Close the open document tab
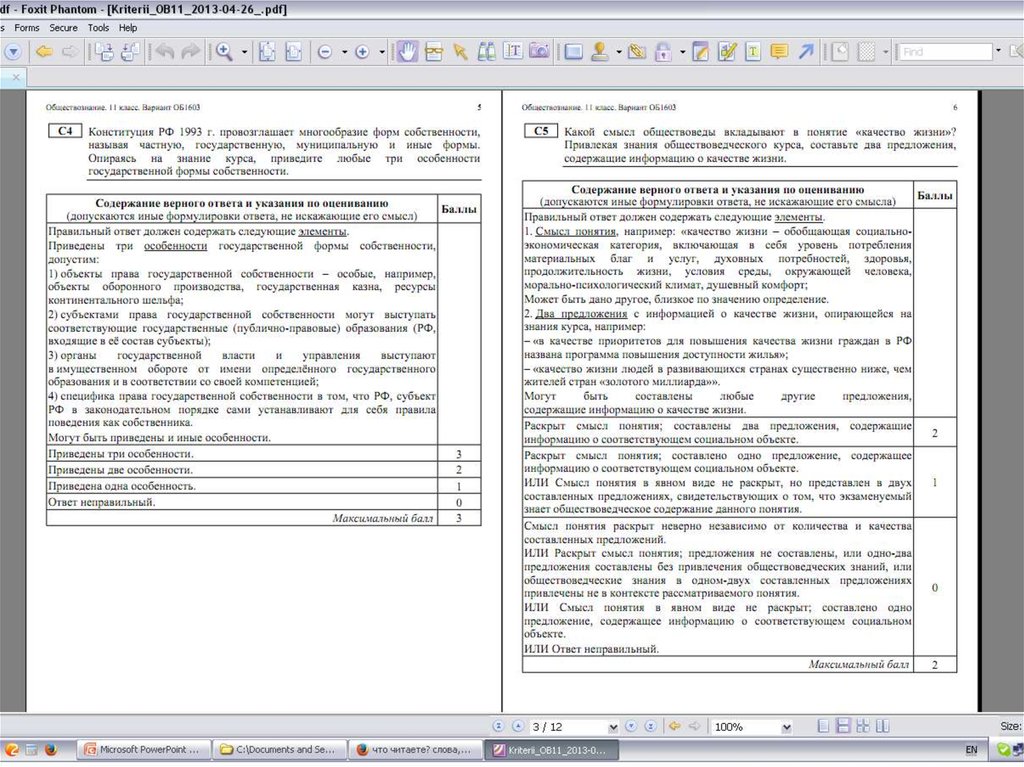This screenshot has height=767, width=1024. tap(17, 77)
